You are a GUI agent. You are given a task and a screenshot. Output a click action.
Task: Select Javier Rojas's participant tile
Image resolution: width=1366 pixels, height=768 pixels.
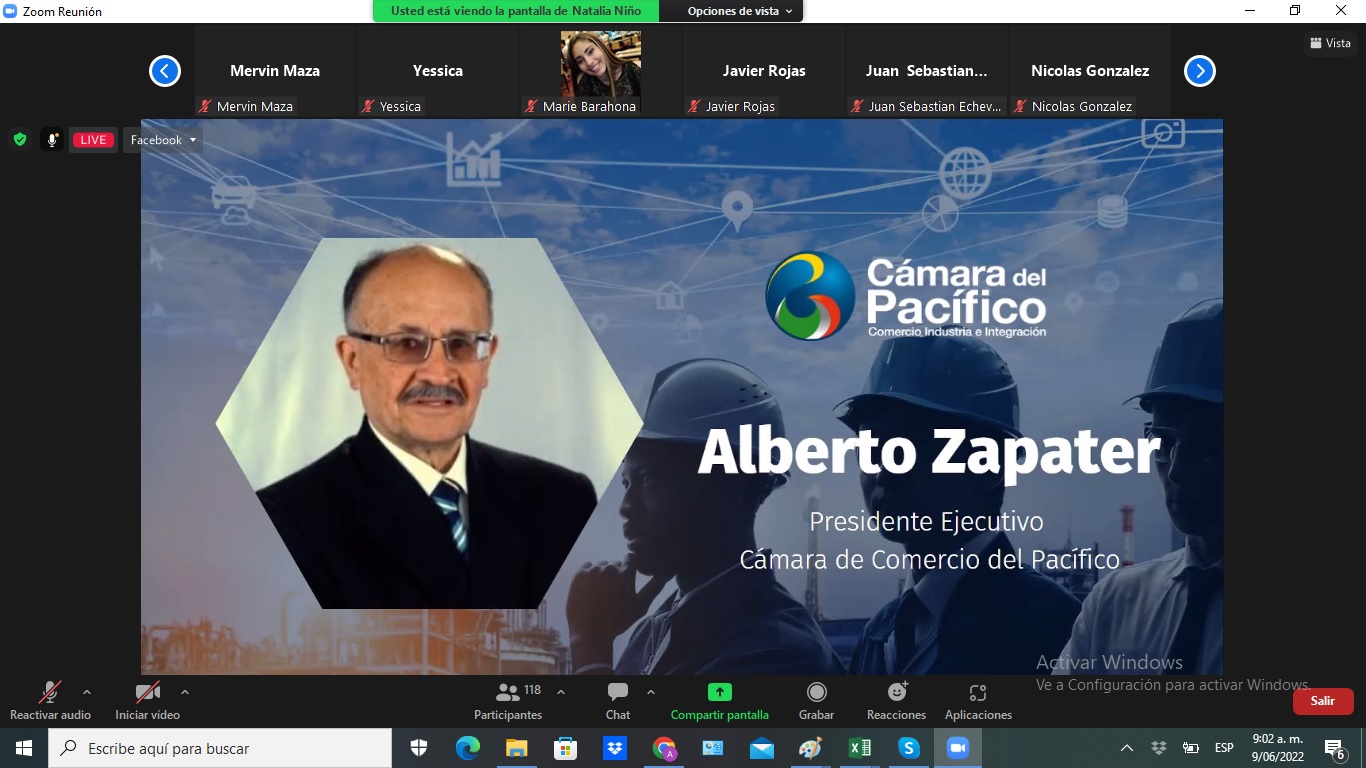(x=764, y=72)
